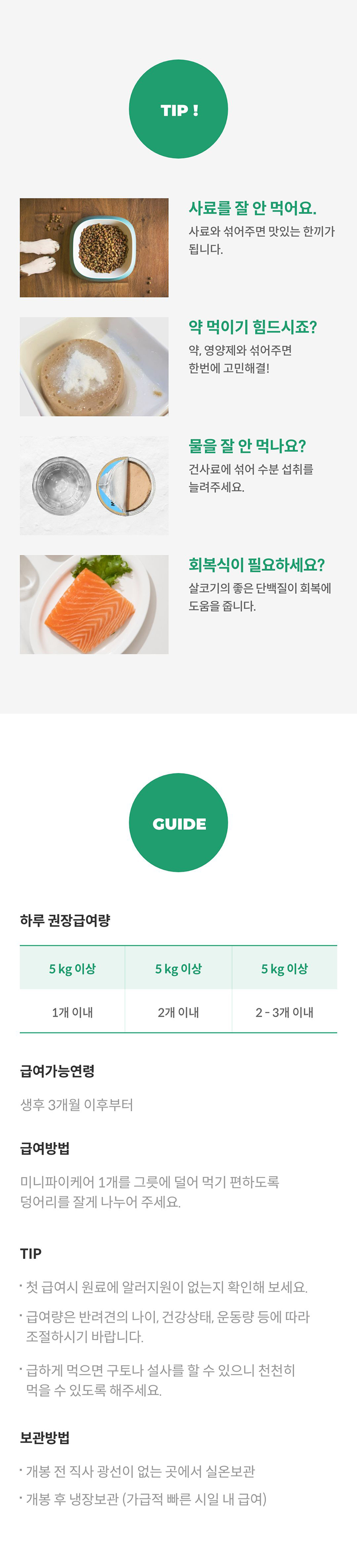Click the heading 사료를 잘 안 먹어요.

click(252, 208)
